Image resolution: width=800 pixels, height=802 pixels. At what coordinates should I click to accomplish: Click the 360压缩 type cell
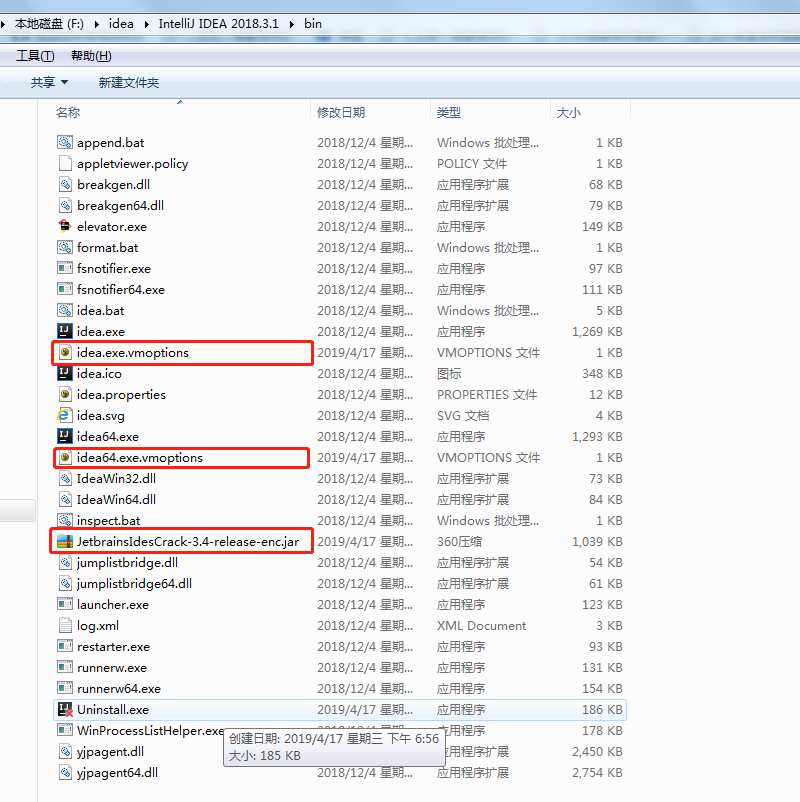pos(459,542)
